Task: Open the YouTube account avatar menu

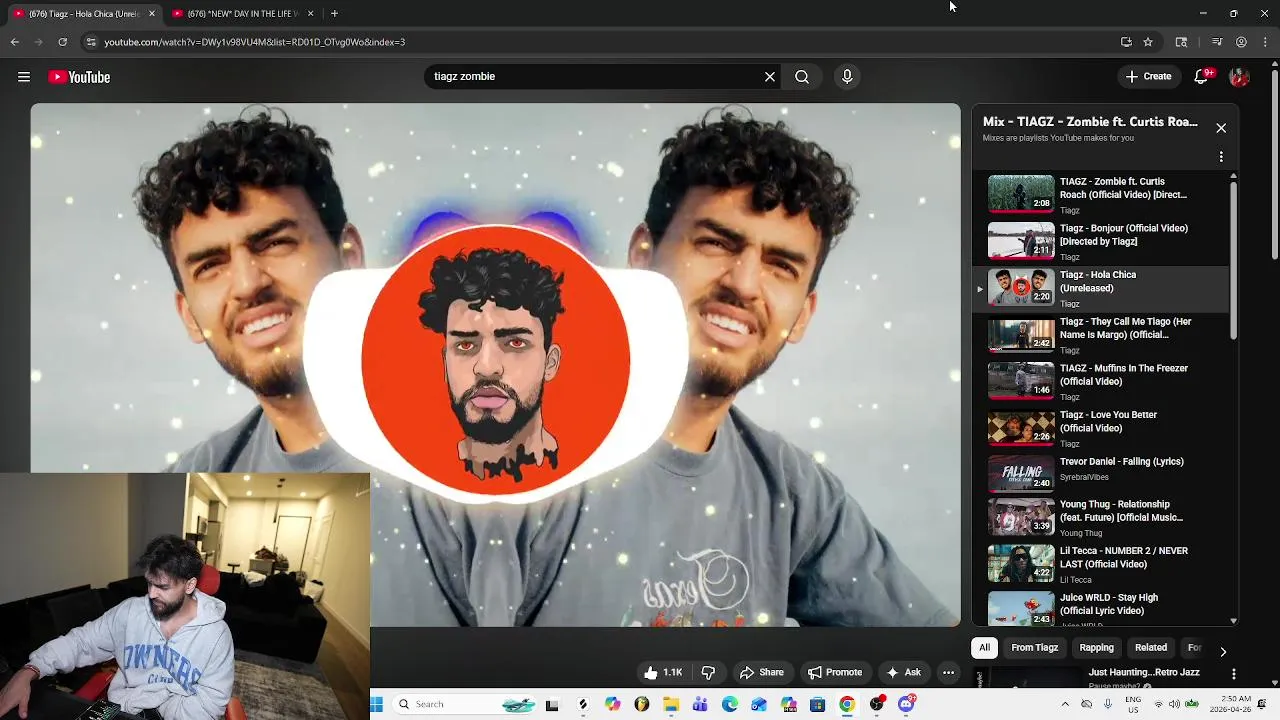Action: [1240, 77]
